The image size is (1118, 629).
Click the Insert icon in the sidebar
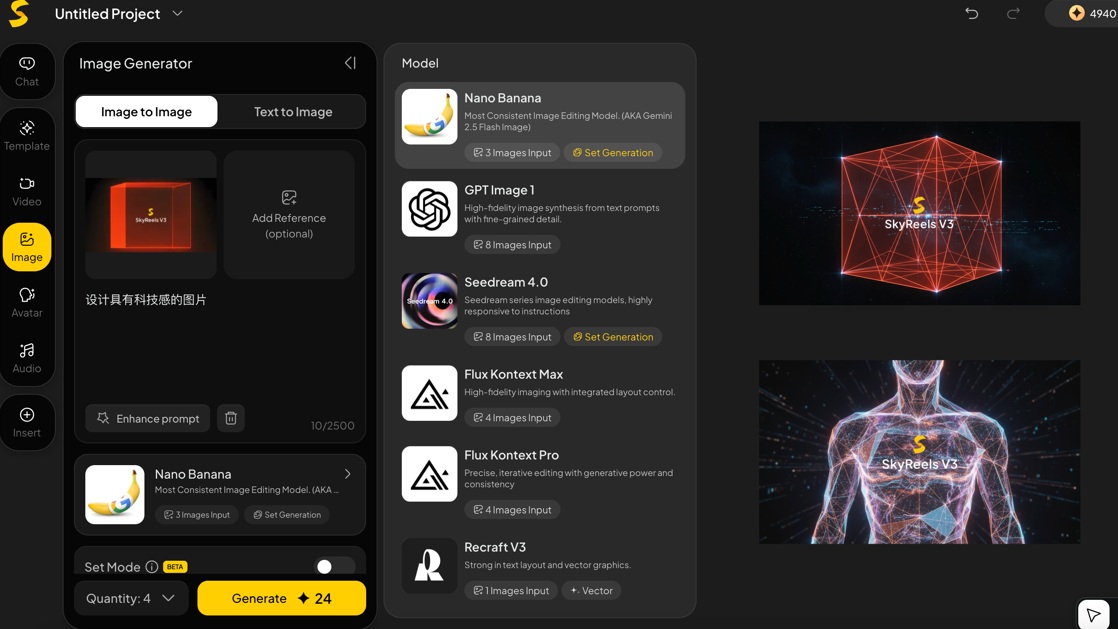27,421
